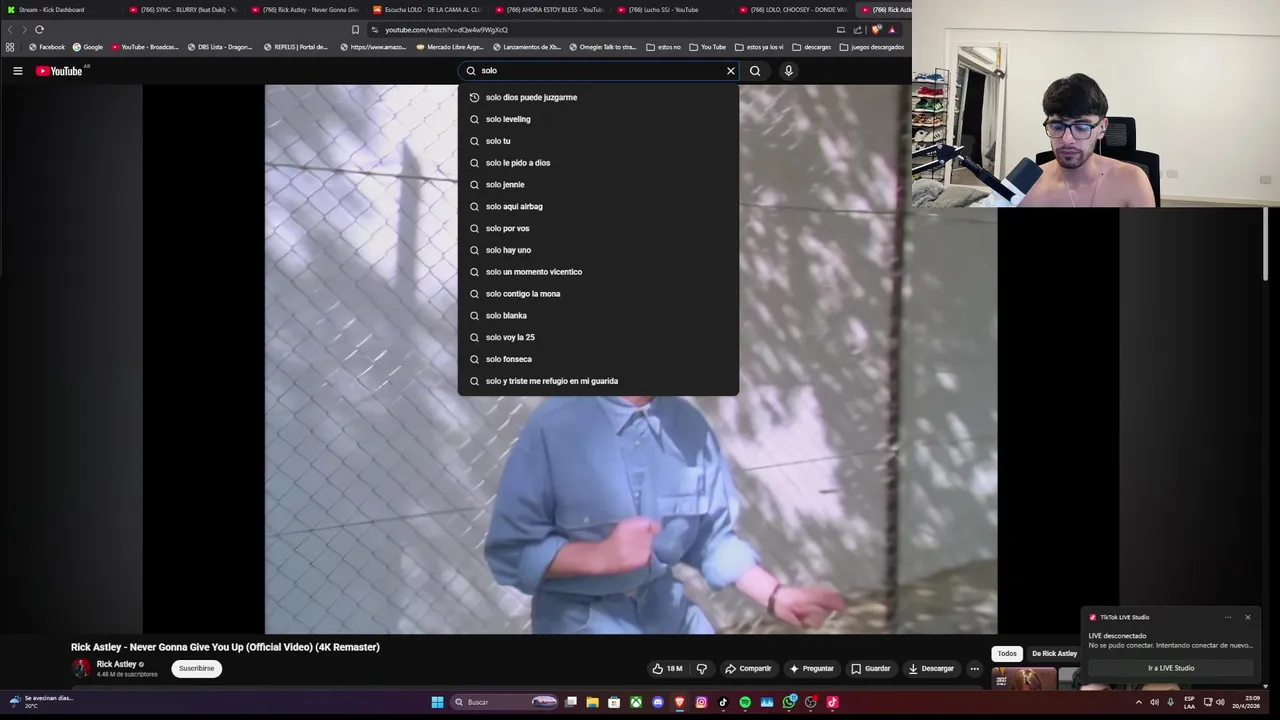Open the Rick Astley channel name link

116,664
